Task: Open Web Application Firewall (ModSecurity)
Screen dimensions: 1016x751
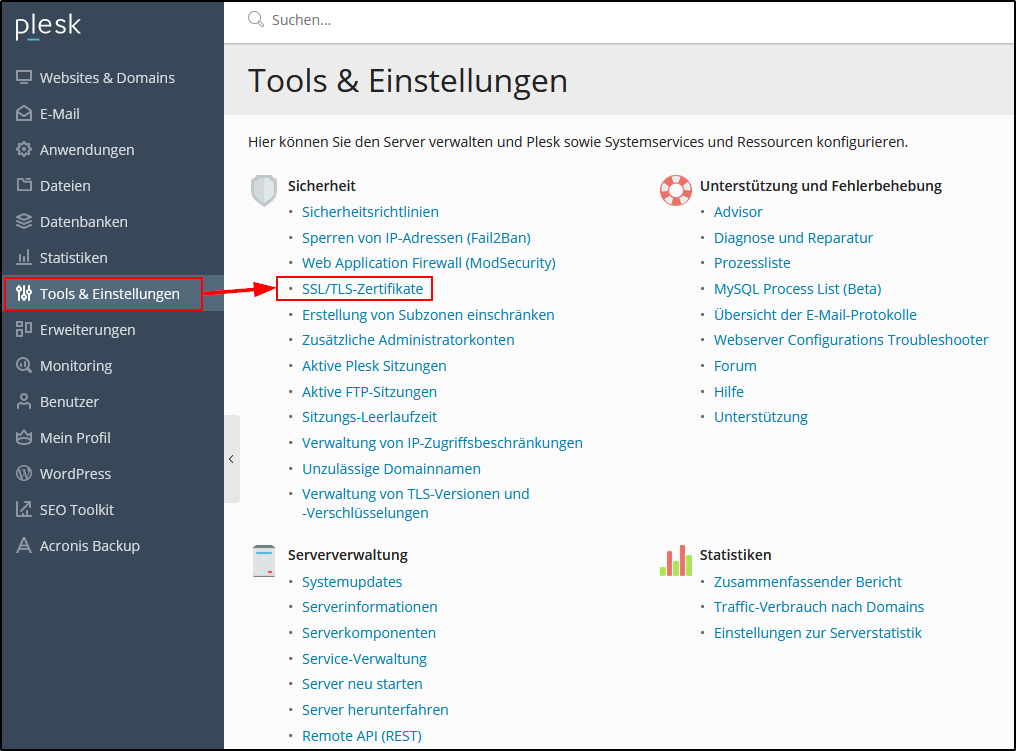Action: tap(425, 263)
